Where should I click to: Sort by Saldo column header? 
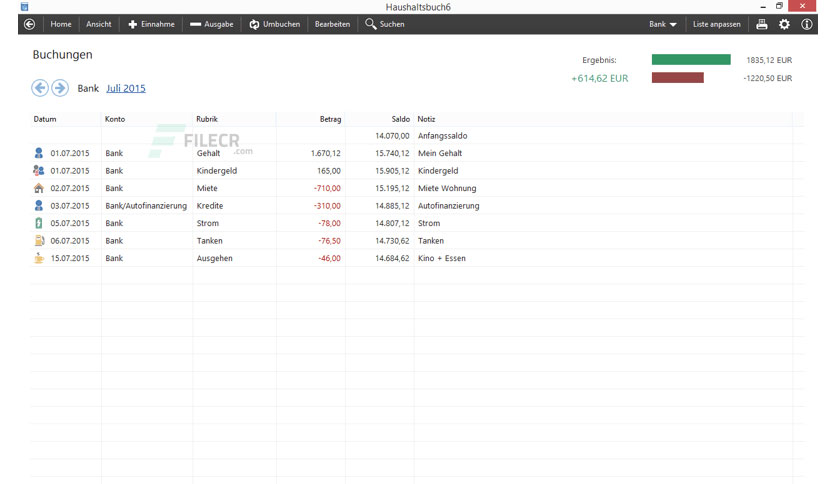pos(400,119)
